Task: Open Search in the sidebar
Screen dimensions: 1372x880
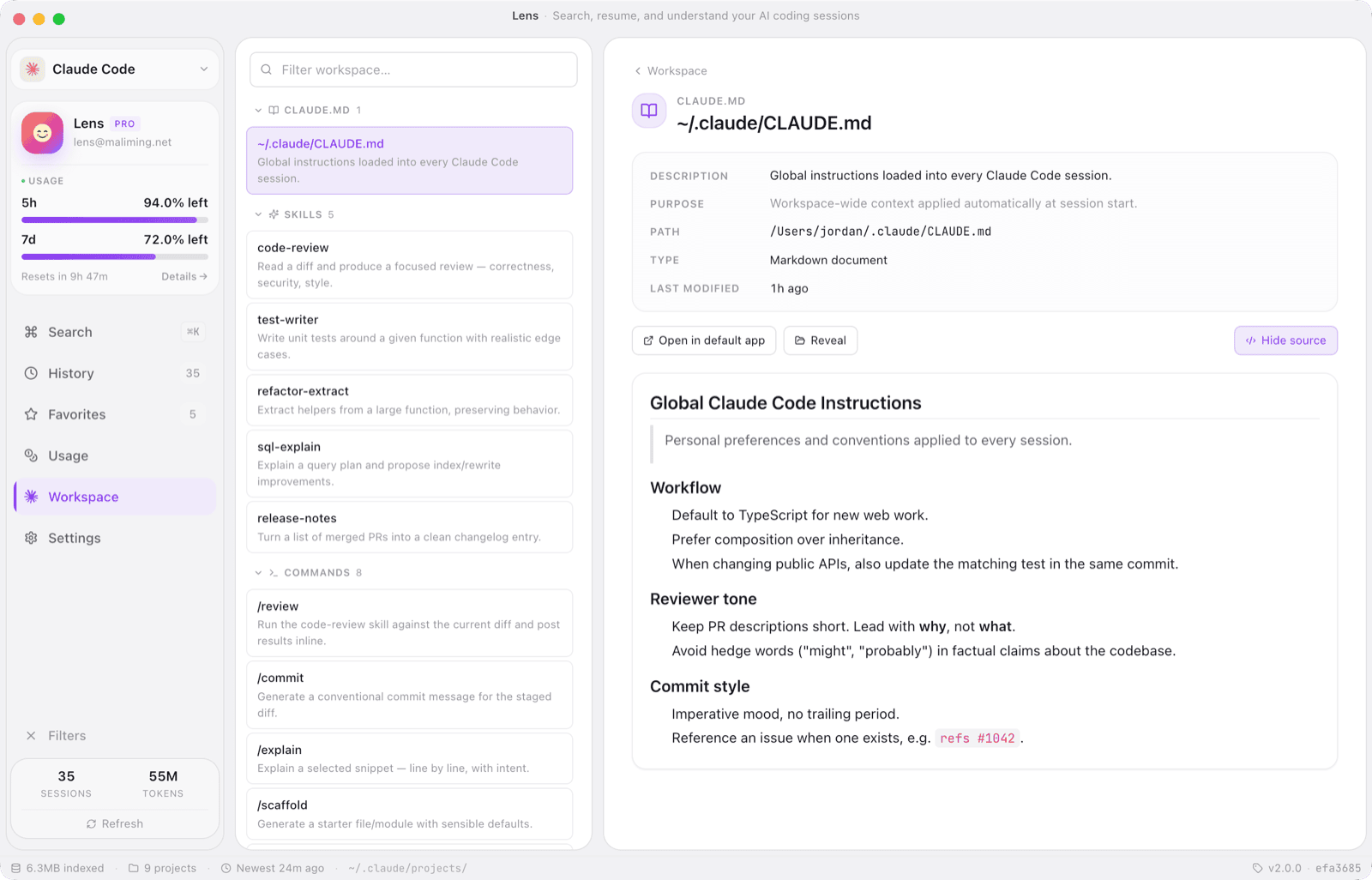Action: (115, 332)
